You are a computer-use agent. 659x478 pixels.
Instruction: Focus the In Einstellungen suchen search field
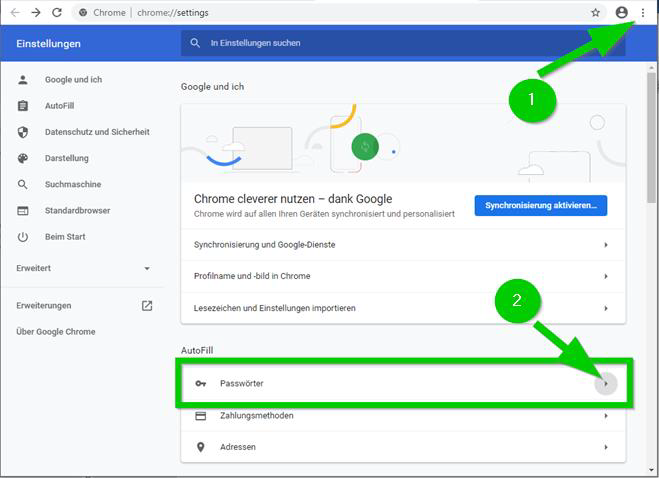[403, 43]
